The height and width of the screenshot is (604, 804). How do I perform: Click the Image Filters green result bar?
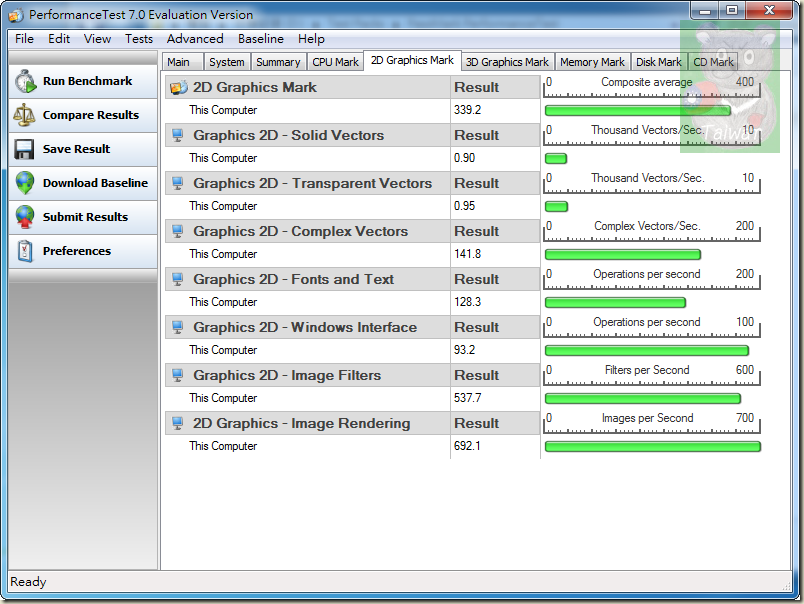[642, 398]
